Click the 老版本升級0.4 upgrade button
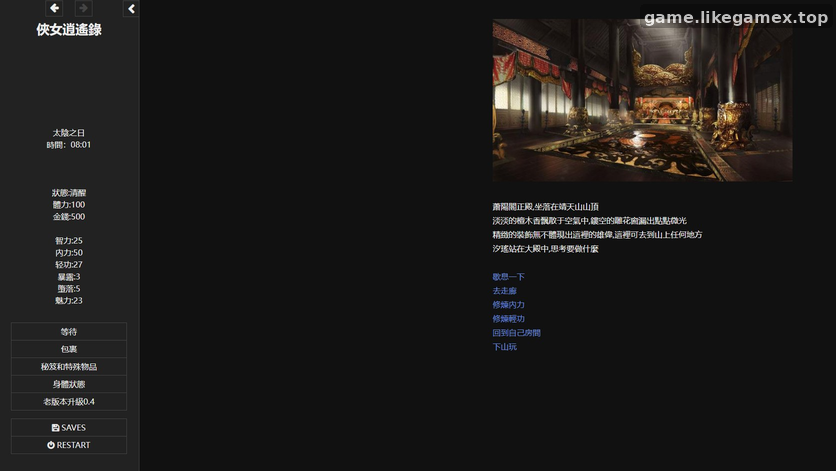This screenshot has height=471, width=836. click(x=69, y=402)
